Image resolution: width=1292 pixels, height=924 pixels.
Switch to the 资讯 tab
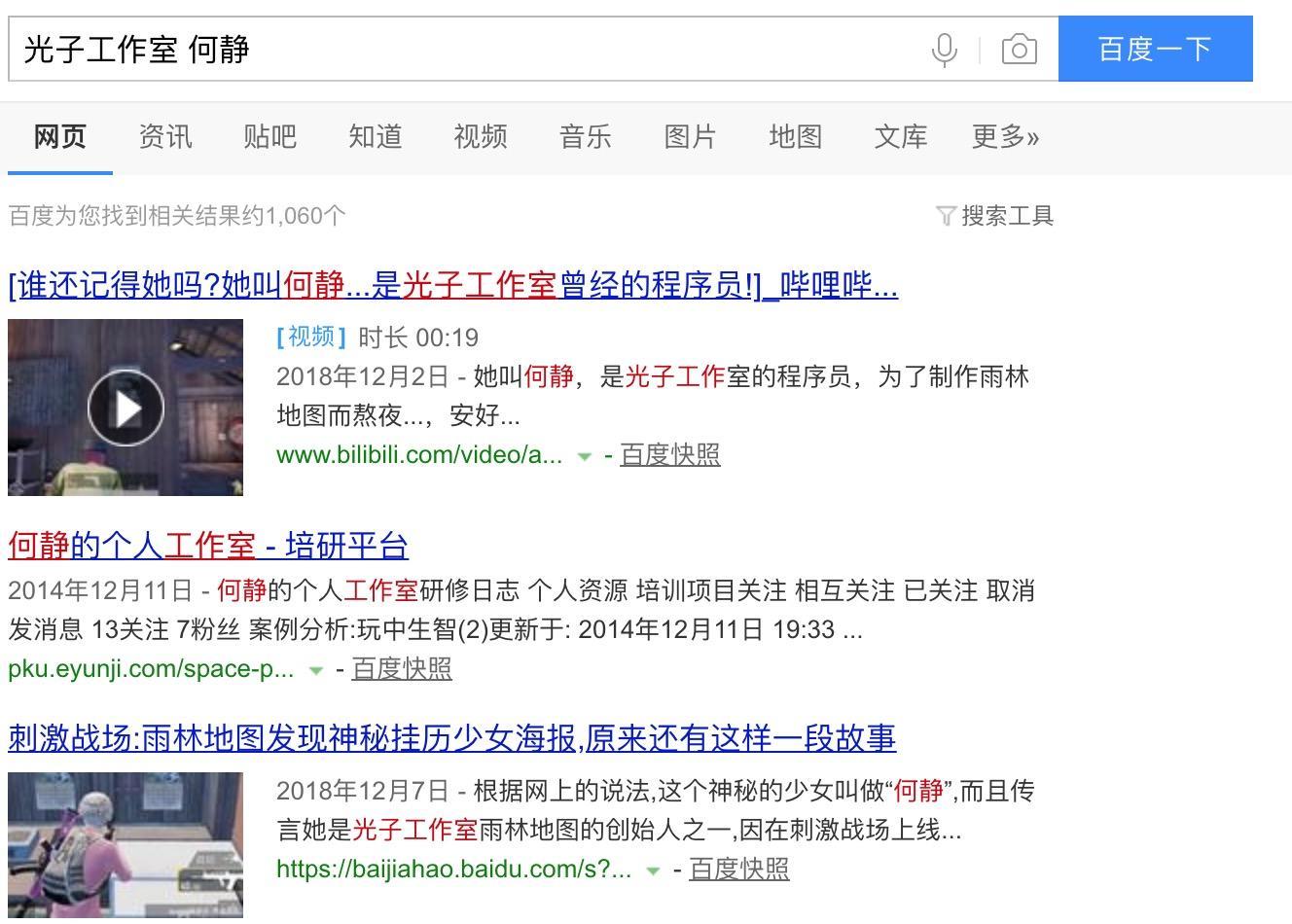[x=165, y=137]
